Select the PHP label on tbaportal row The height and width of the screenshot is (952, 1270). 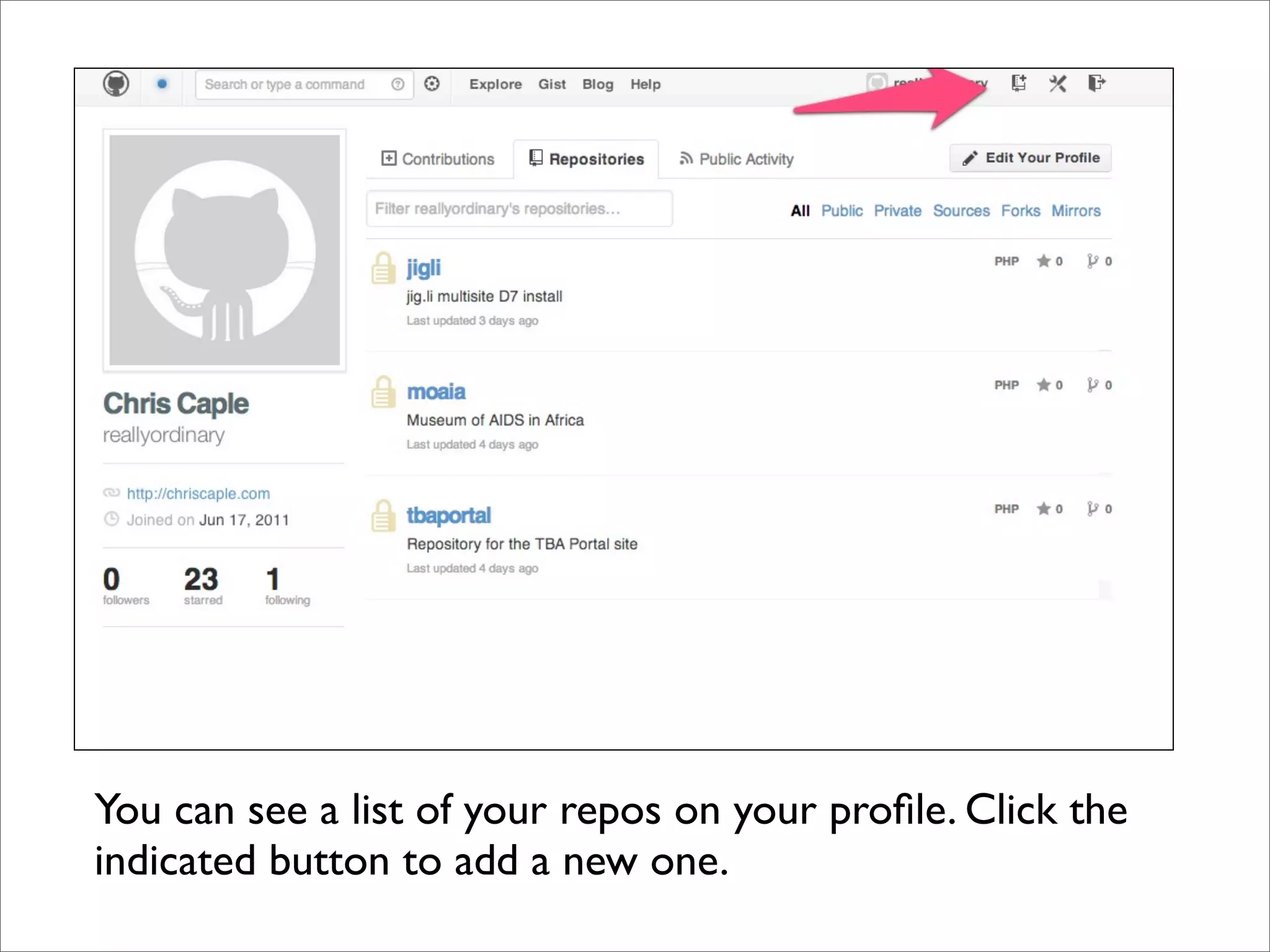click(1006, 509)
